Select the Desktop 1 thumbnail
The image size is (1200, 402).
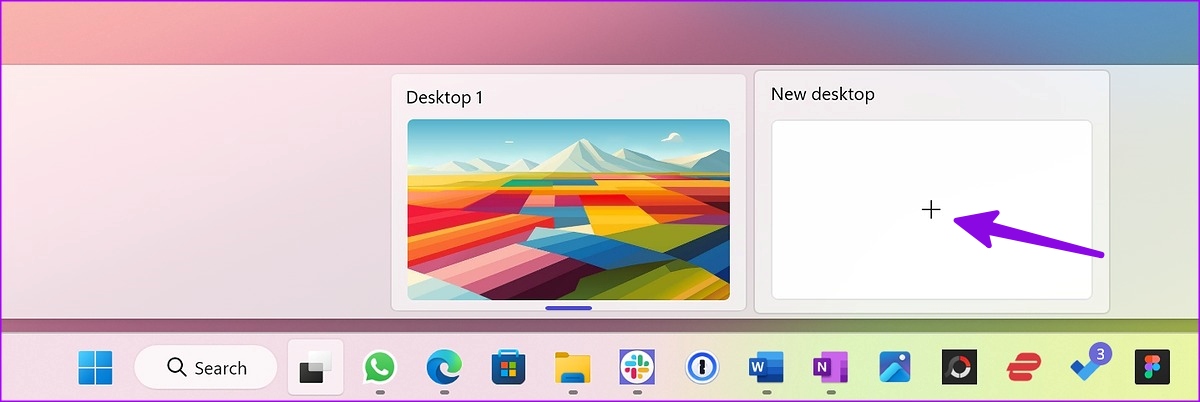[568, 209]
